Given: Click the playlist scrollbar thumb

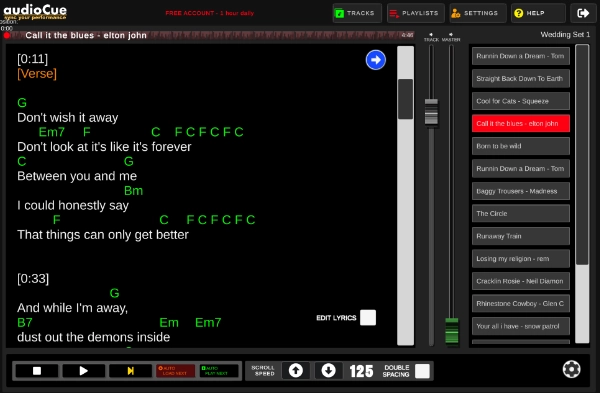Looking at the screenshot, I should tap(582, 155).
